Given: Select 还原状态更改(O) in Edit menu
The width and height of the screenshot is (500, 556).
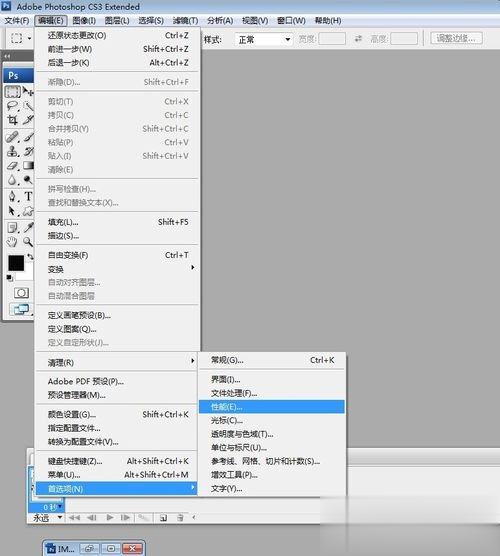Looking at the screenshot, I should point(116,35).
